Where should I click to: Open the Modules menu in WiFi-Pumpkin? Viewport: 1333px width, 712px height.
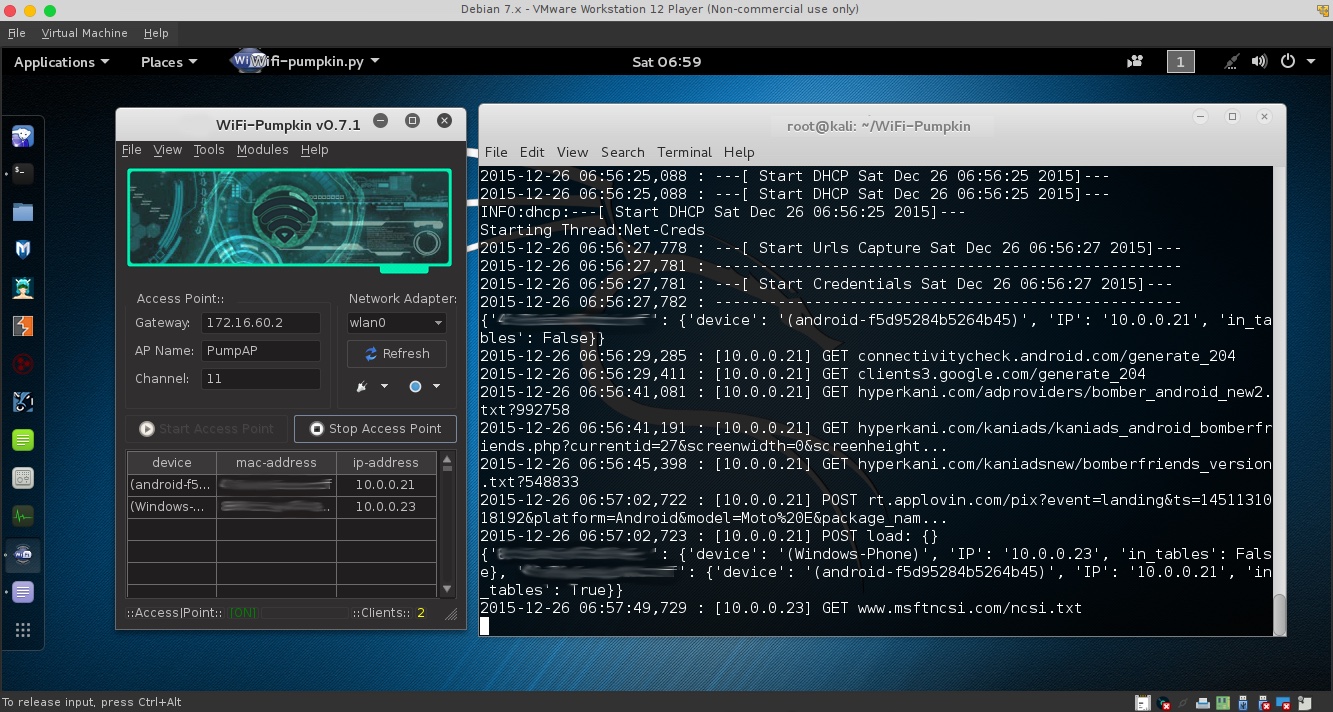pyautogui.click(x=262, y=150)
